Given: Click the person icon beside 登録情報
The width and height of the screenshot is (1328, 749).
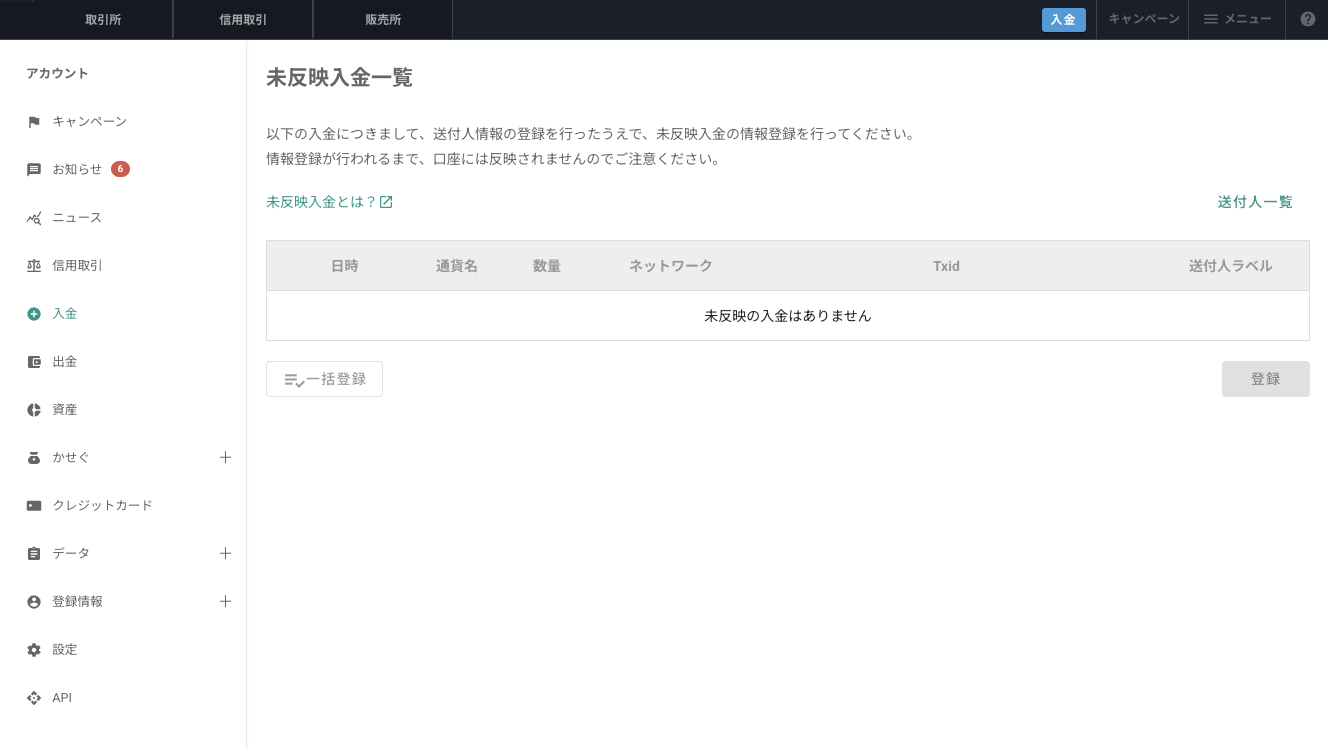Looking at the screenshot, I should 34,602.
